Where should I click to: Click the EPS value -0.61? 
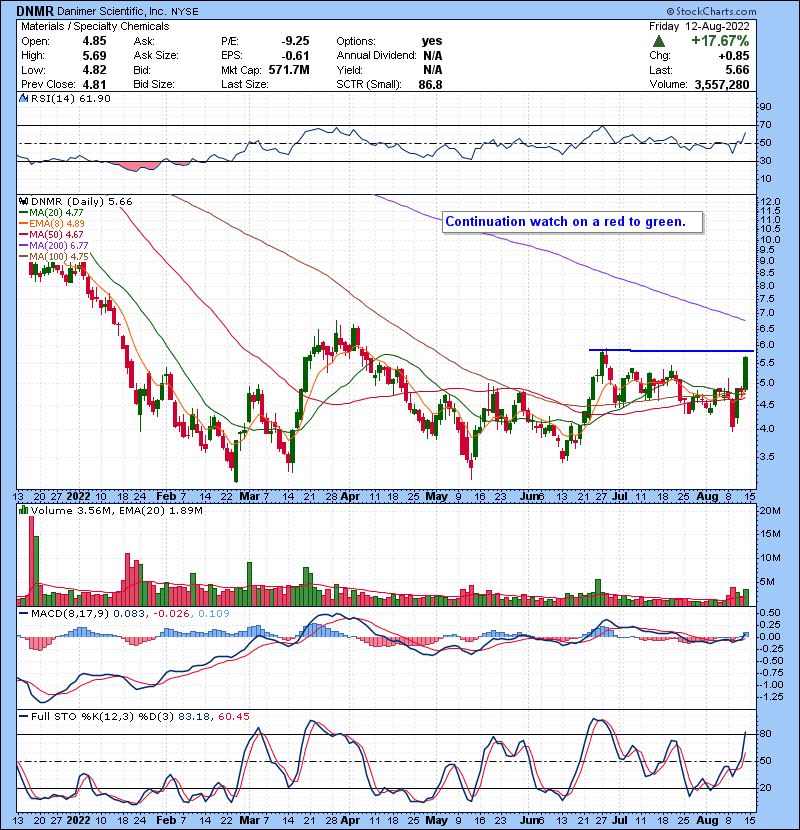click(295, 56)
